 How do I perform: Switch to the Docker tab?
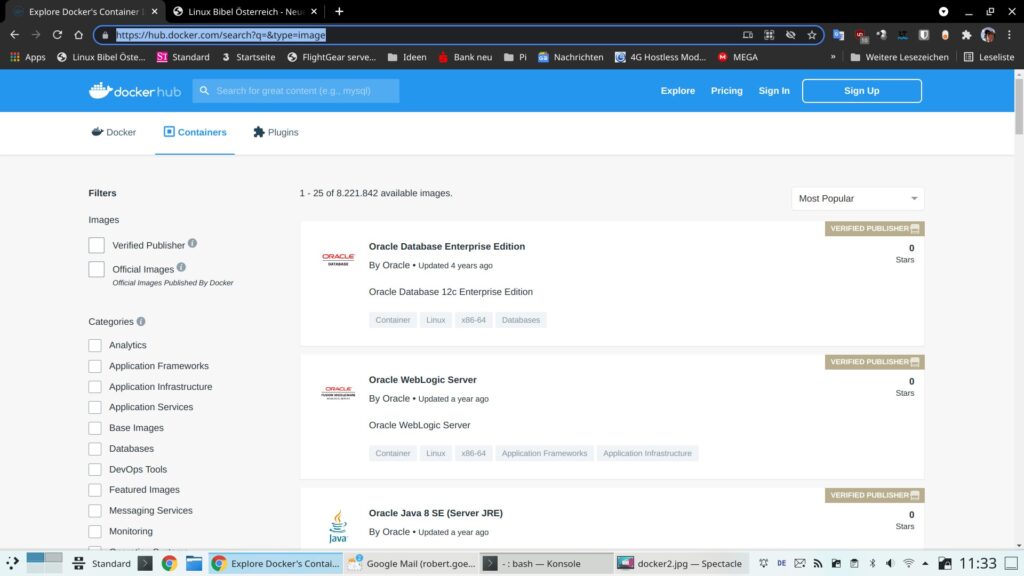click(114, 132)
